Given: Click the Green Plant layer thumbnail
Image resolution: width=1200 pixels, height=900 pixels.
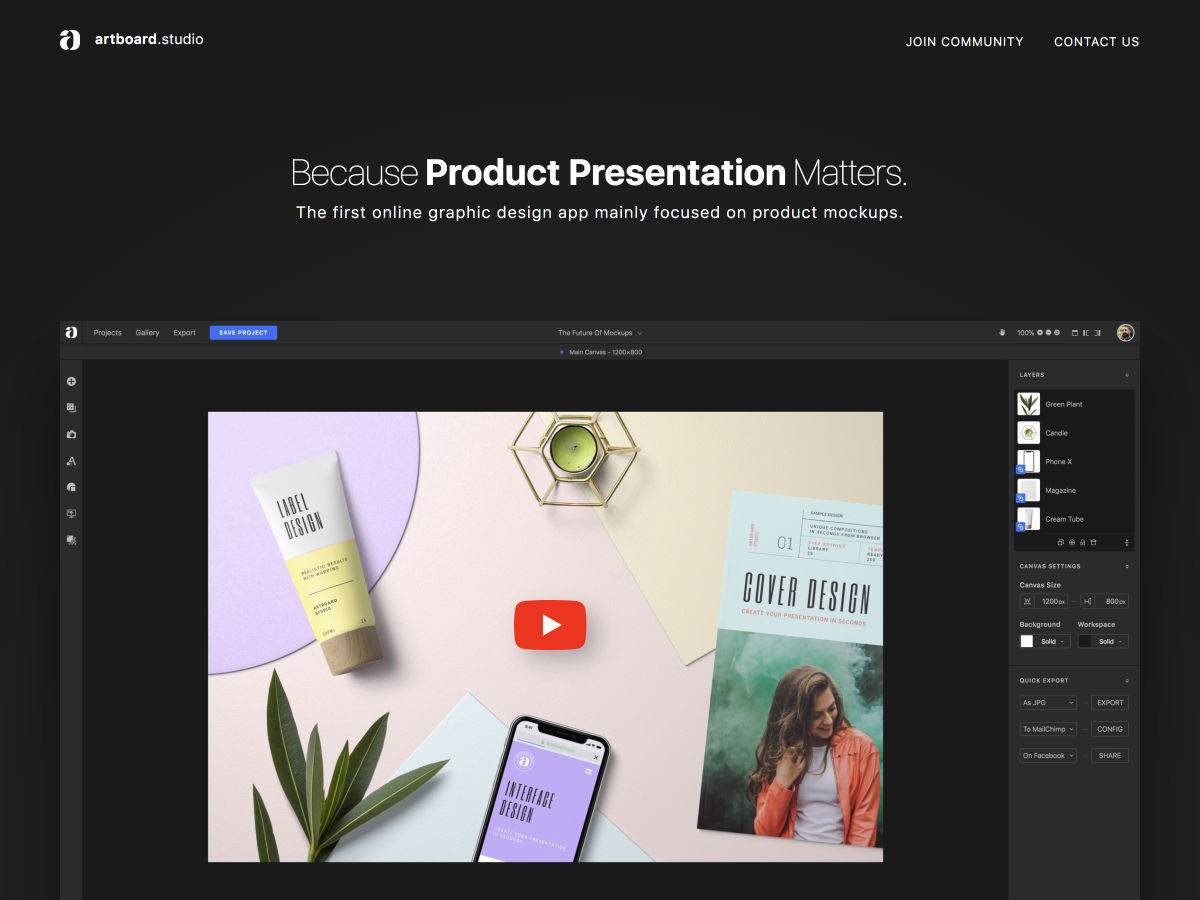Looking at the screenshot, I should tap(1029, 404).
